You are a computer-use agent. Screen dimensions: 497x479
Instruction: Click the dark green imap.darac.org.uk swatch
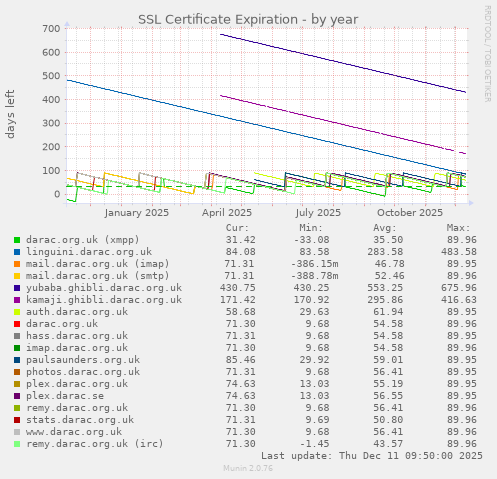(17, 348)
